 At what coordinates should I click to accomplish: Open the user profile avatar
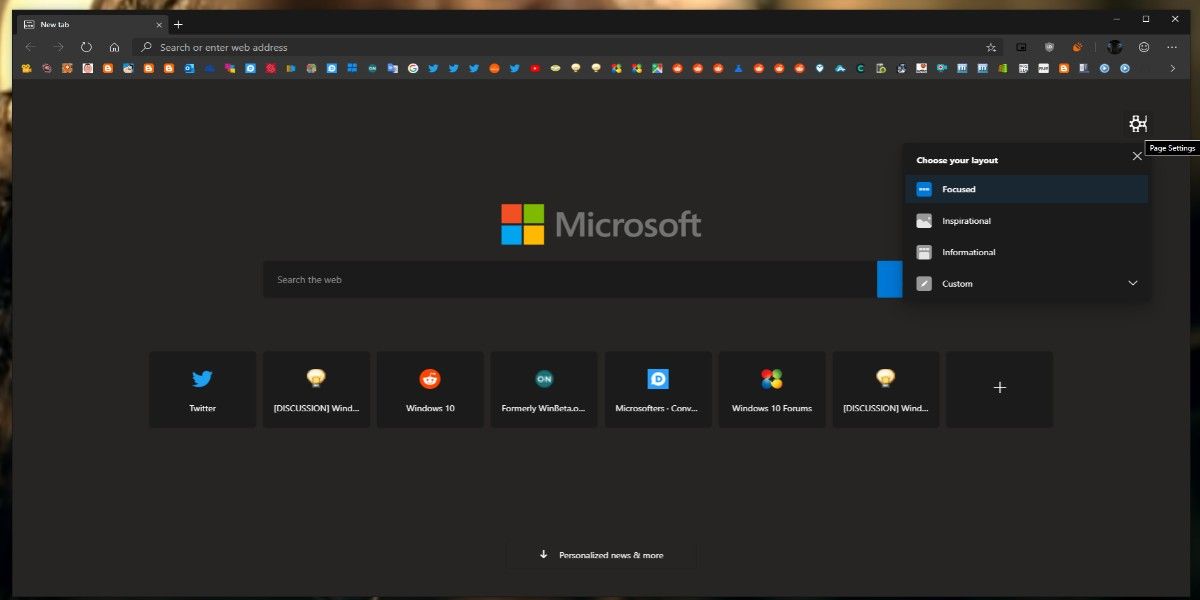pyautogui.click(x=1114, y=47)
